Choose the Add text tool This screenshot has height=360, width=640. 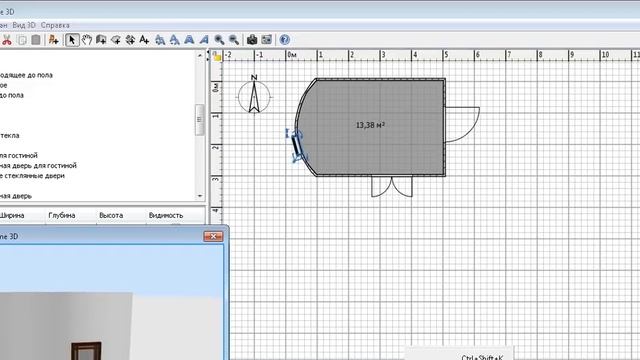[144, 40]
